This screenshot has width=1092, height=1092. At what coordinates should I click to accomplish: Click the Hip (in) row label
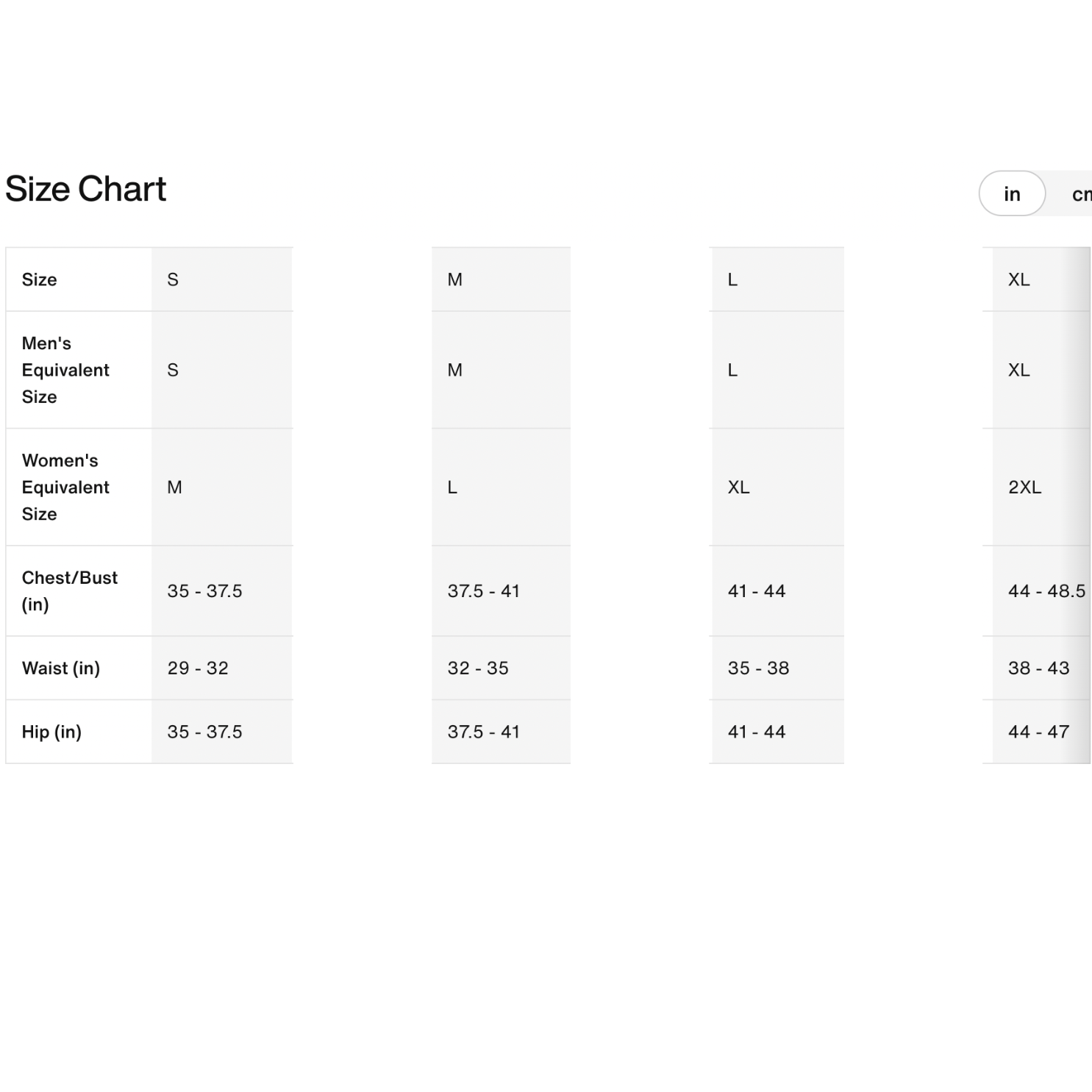pyautogui.click(x=51, y=732)
